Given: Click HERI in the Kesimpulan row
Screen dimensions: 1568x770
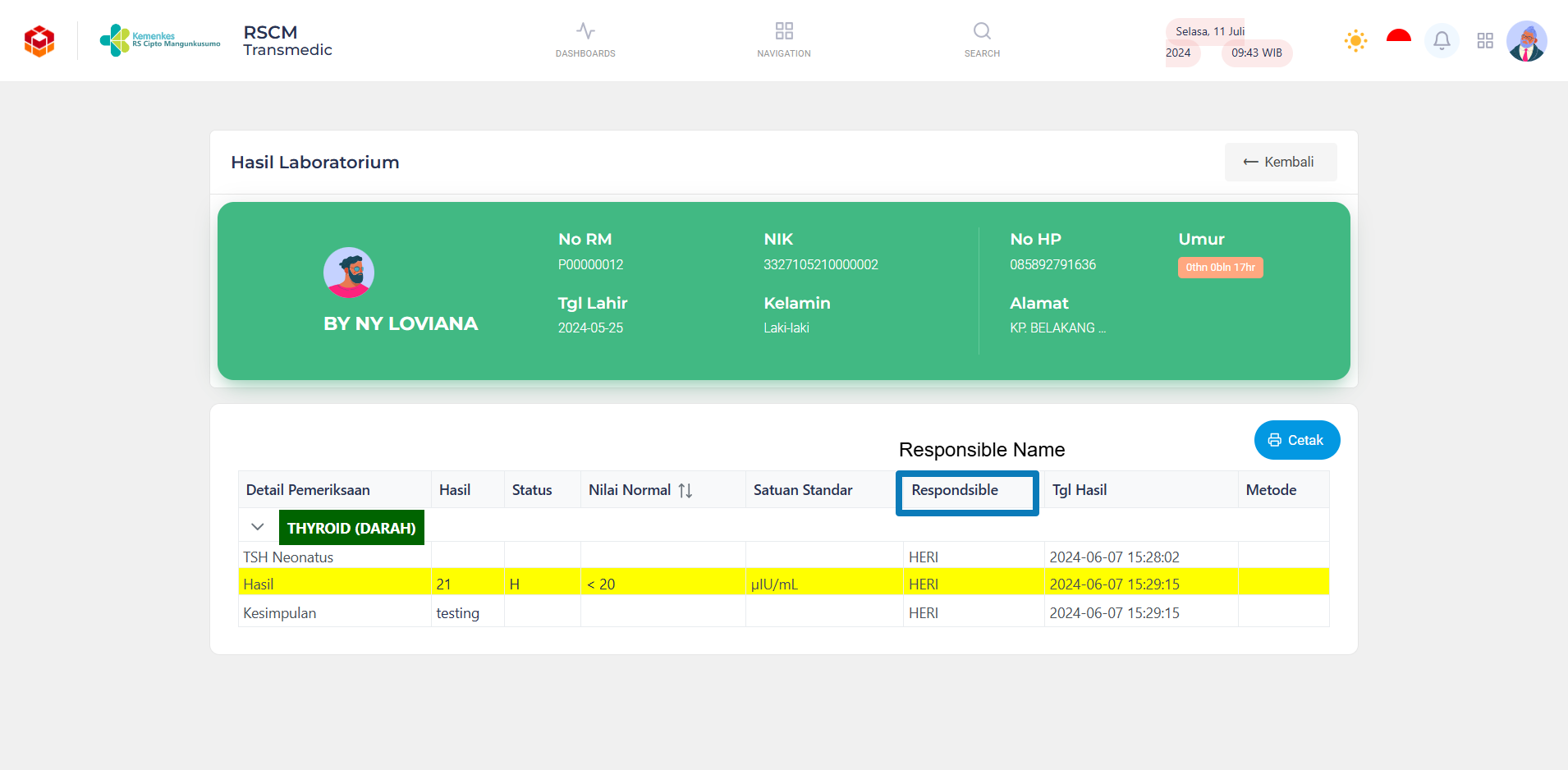Looking at the screenshot, I should click(x=924, y=613).
